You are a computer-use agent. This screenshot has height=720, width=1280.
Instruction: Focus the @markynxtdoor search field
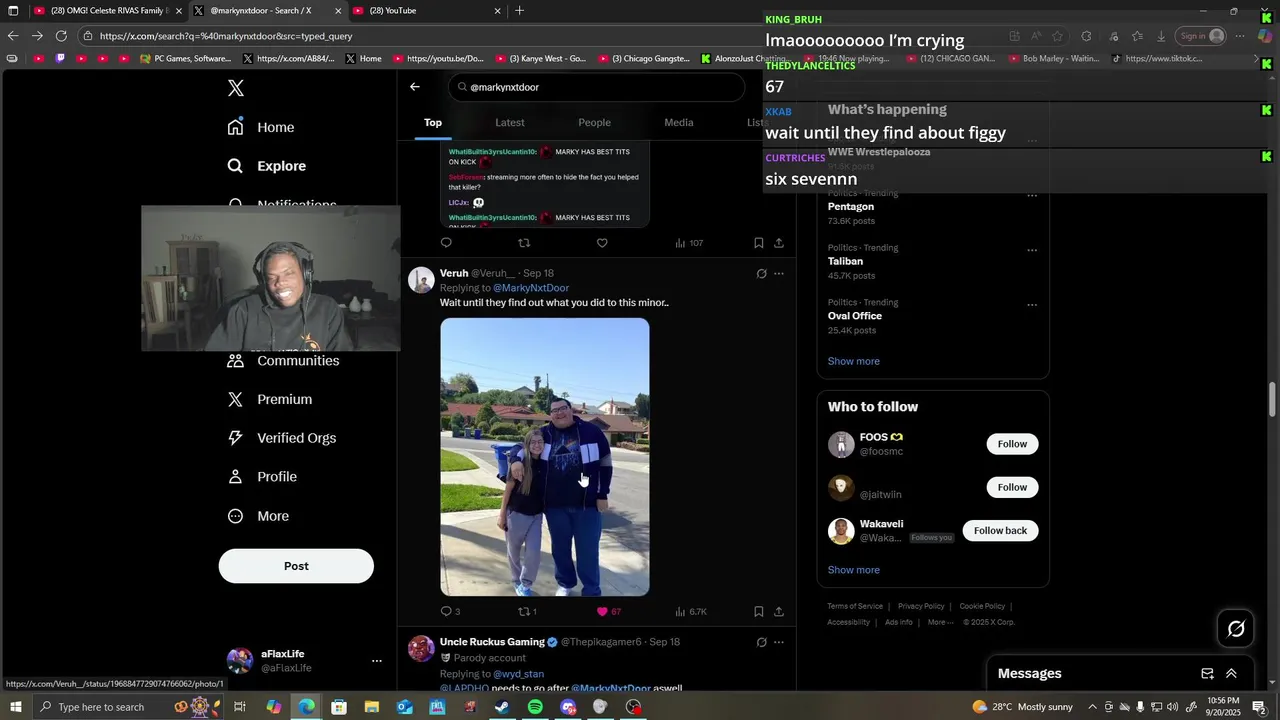click(597, 87)
